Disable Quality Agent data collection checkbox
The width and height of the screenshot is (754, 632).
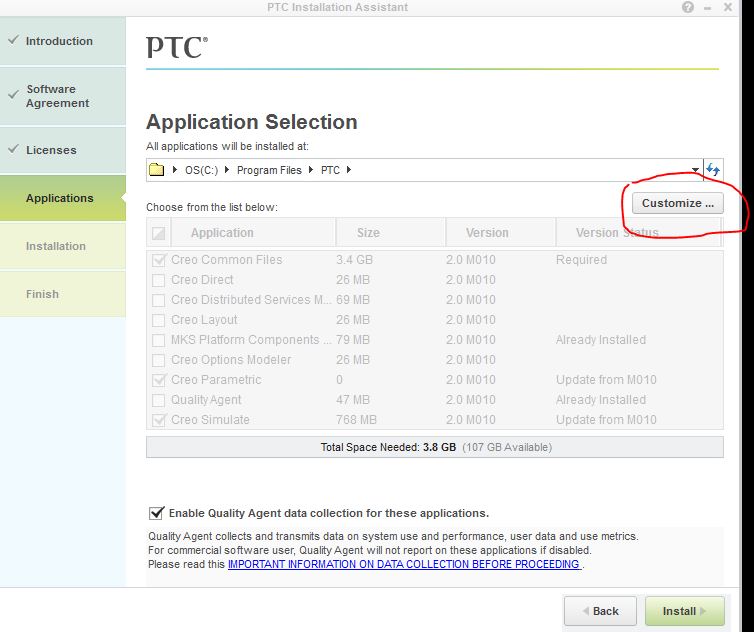click(x=156, y=513)
